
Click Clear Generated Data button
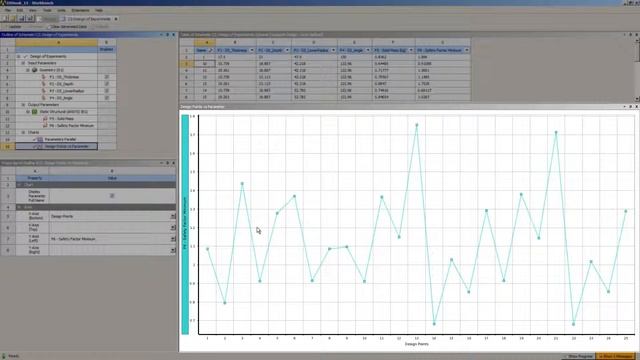pyautogui.click(x=67, y=27)
